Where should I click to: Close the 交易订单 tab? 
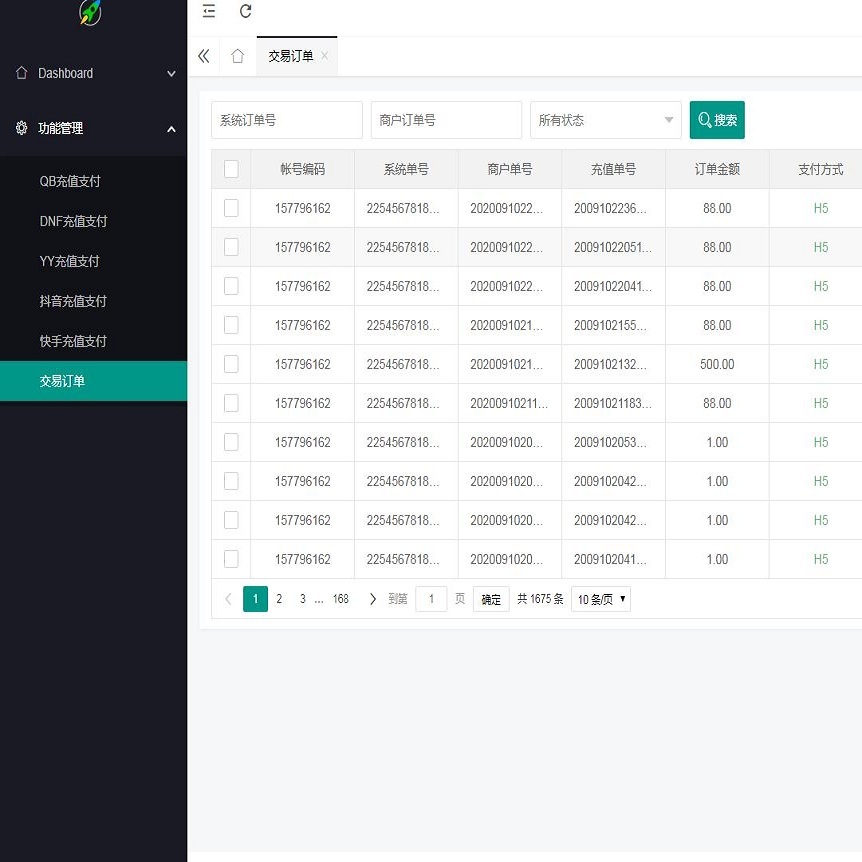[324, 56]
